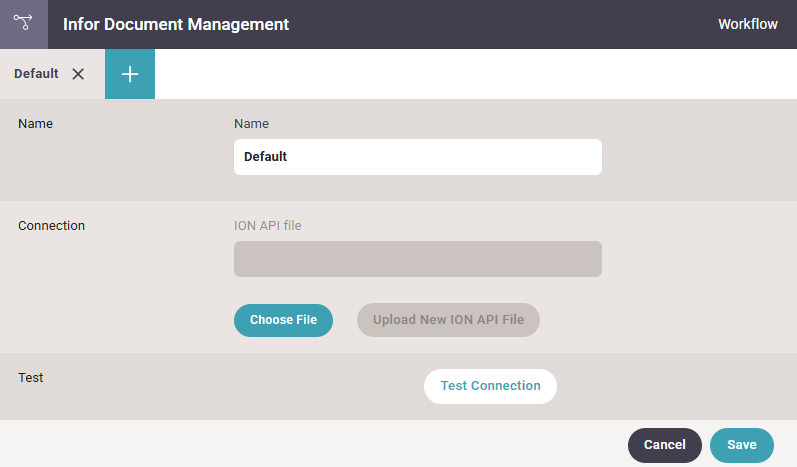797x467 pixels.
Task: Click the workflow icon in the header corner
Action: (x=23, y=23)
